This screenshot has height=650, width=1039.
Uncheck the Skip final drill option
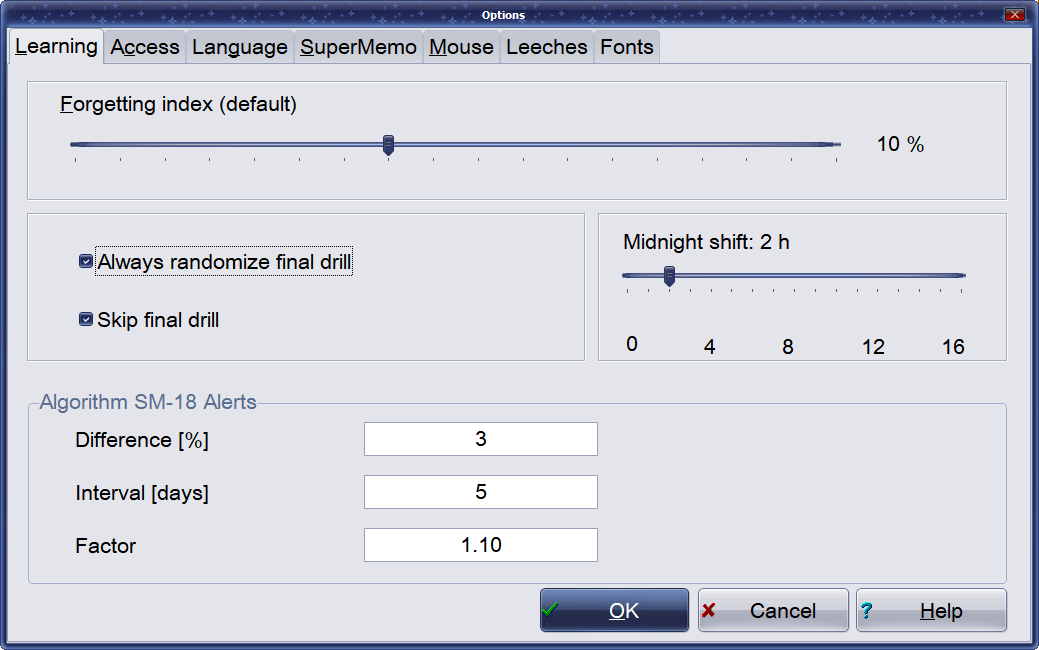86,321
